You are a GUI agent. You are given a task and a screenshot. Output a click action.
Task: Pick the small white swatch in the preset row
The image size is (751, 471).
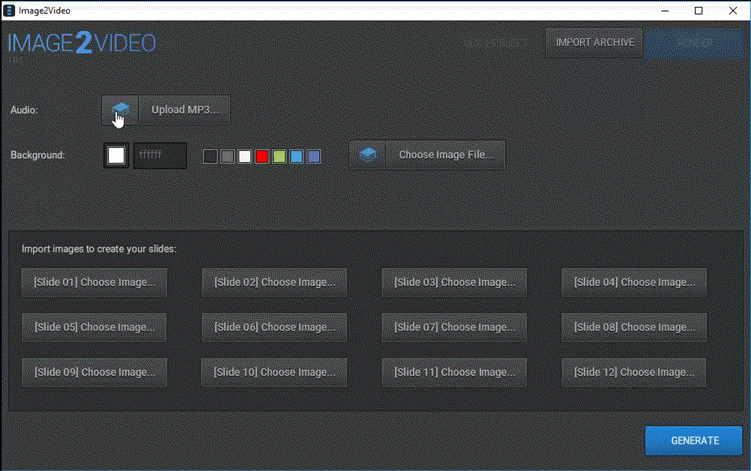(x=245, y=156)
